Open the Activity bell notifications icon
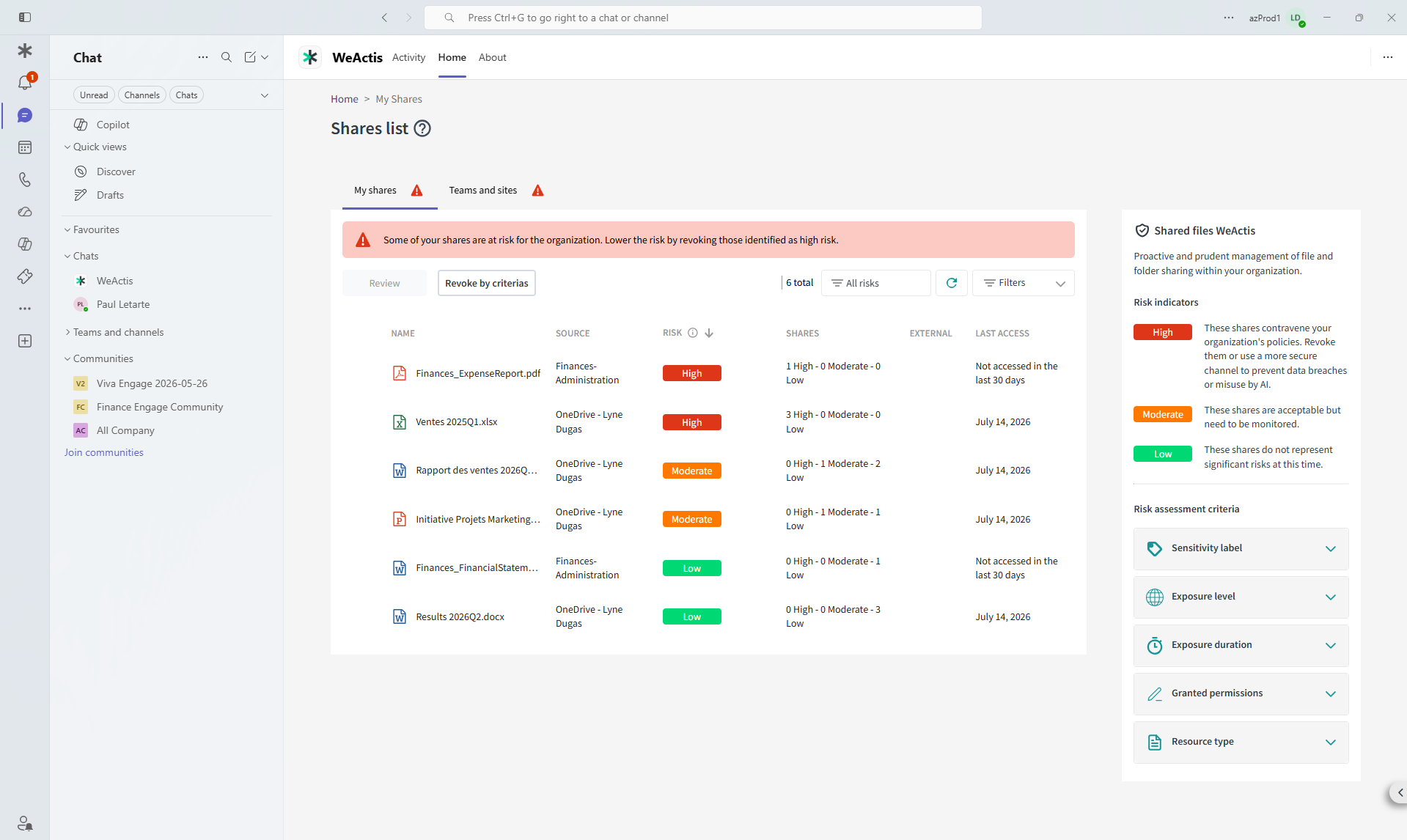 [25, 83]
